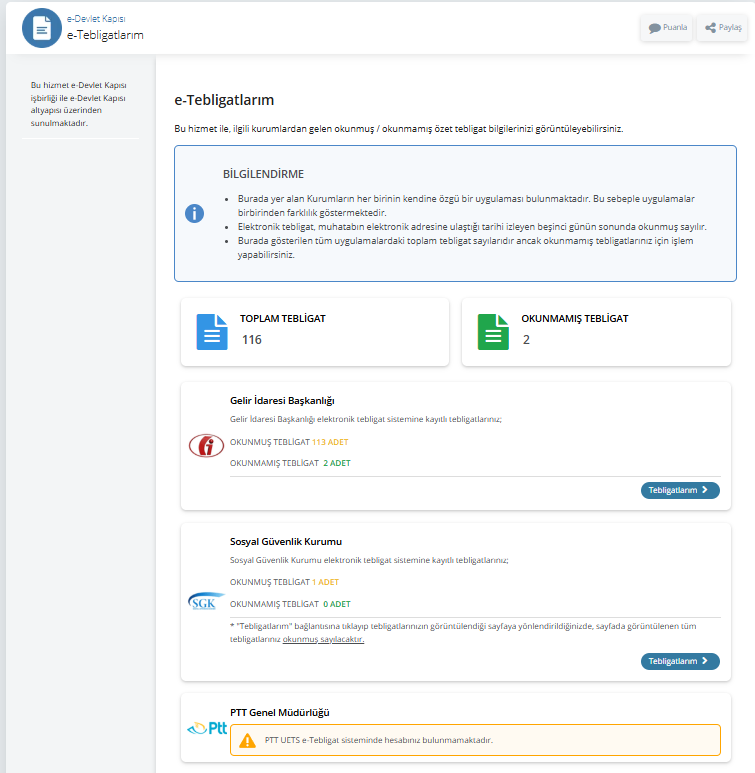Click the Gelir İdaresi Başkanlığı heading

click(282, 400)
